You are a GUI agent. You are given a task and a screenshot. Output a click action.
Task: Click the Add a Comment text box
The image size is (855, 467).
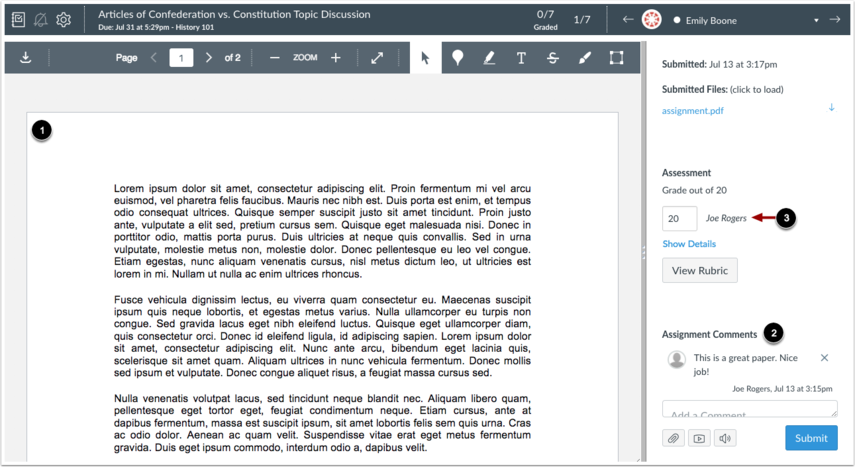pos(750,409)
